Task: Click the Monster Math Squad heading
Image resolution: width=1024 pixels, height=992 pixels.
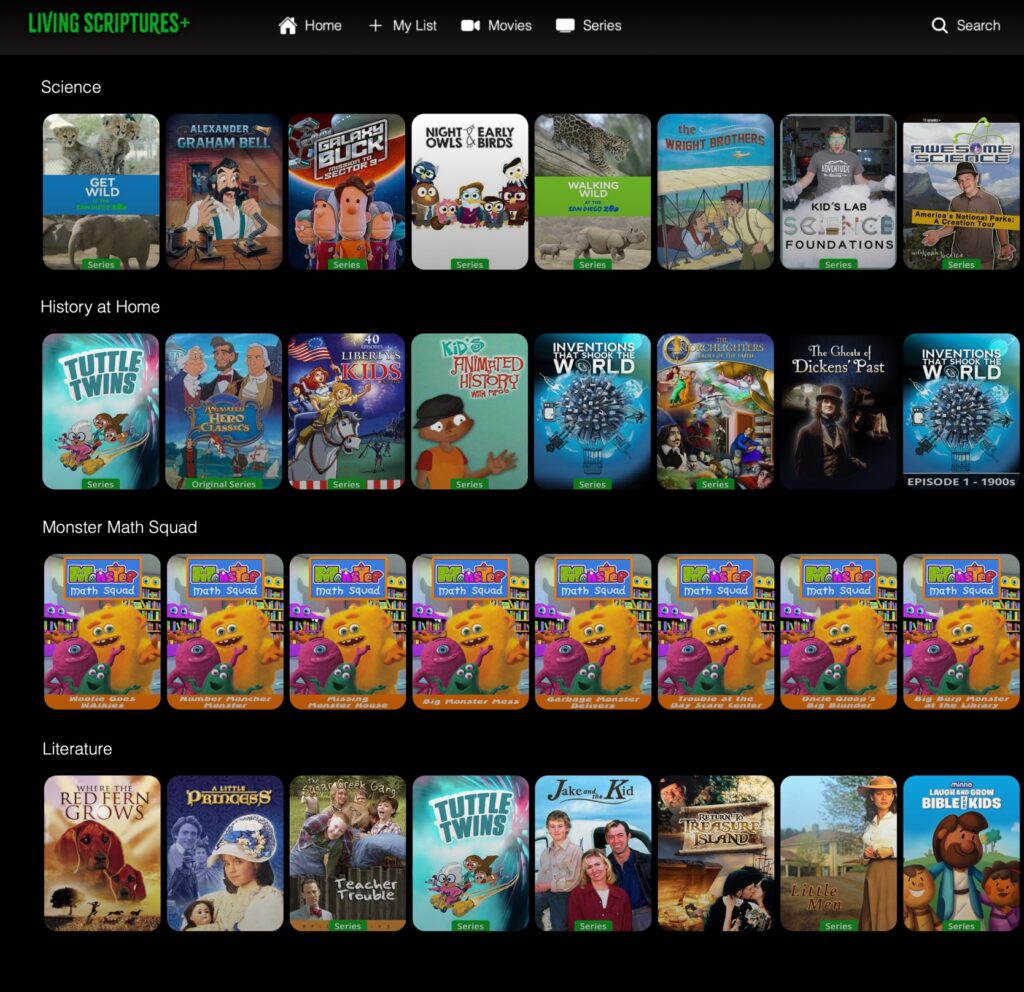Action: [x=120, y=527]
